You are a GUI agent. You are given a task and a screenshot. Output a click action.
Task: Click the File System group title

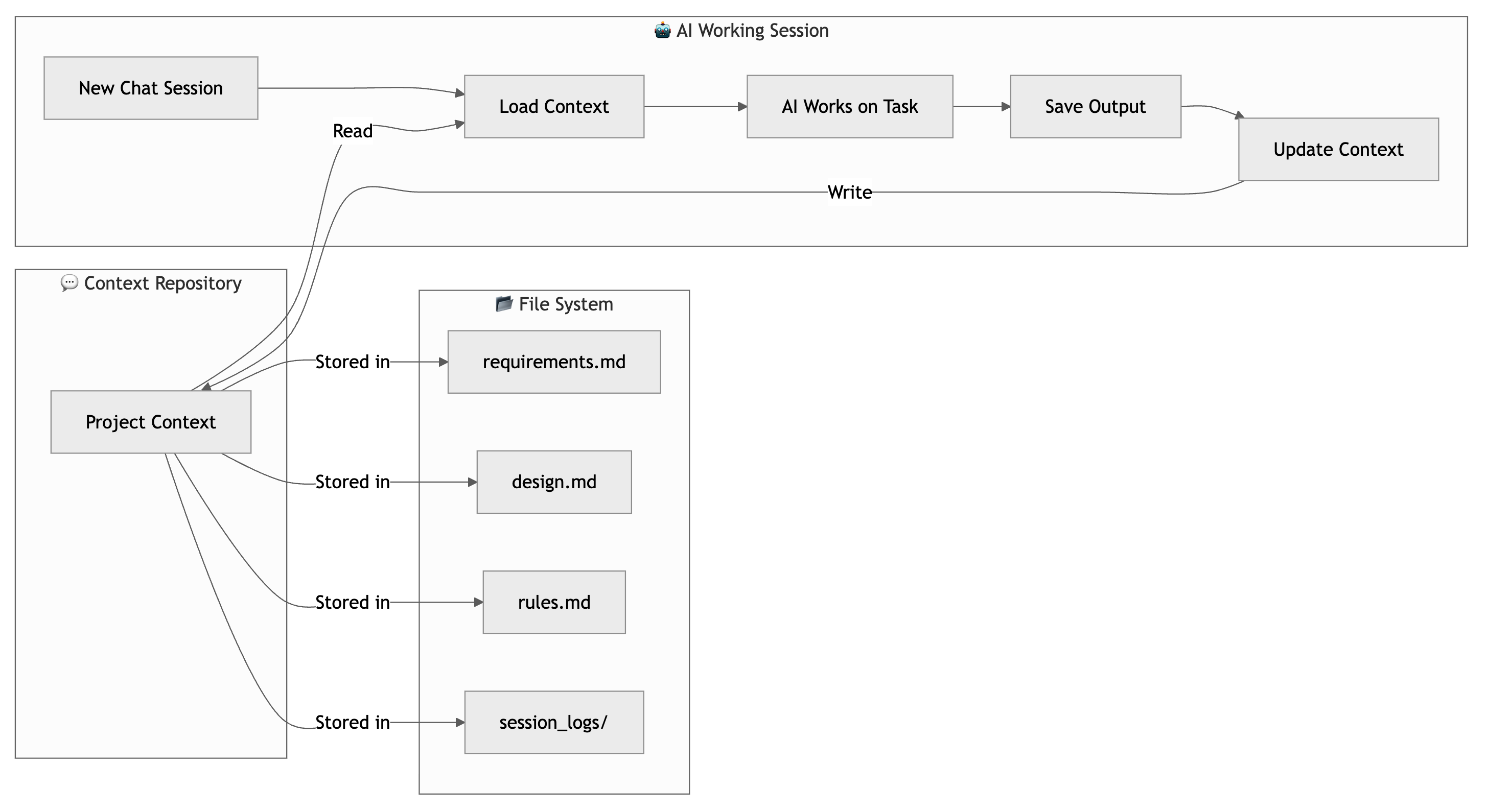point(566,304)
